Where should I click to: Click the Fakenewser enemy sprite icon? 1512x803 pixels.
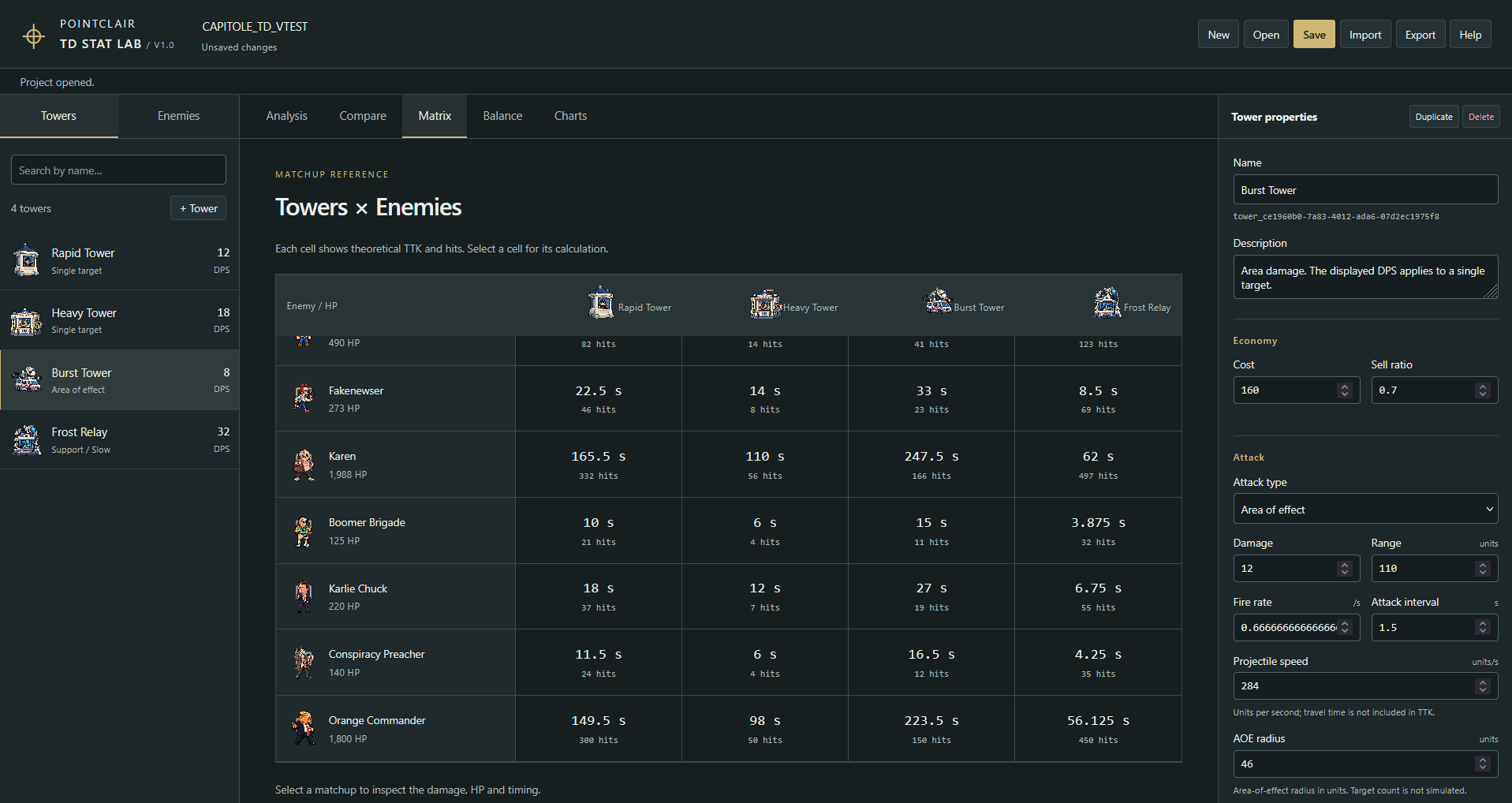click(303, 398)
